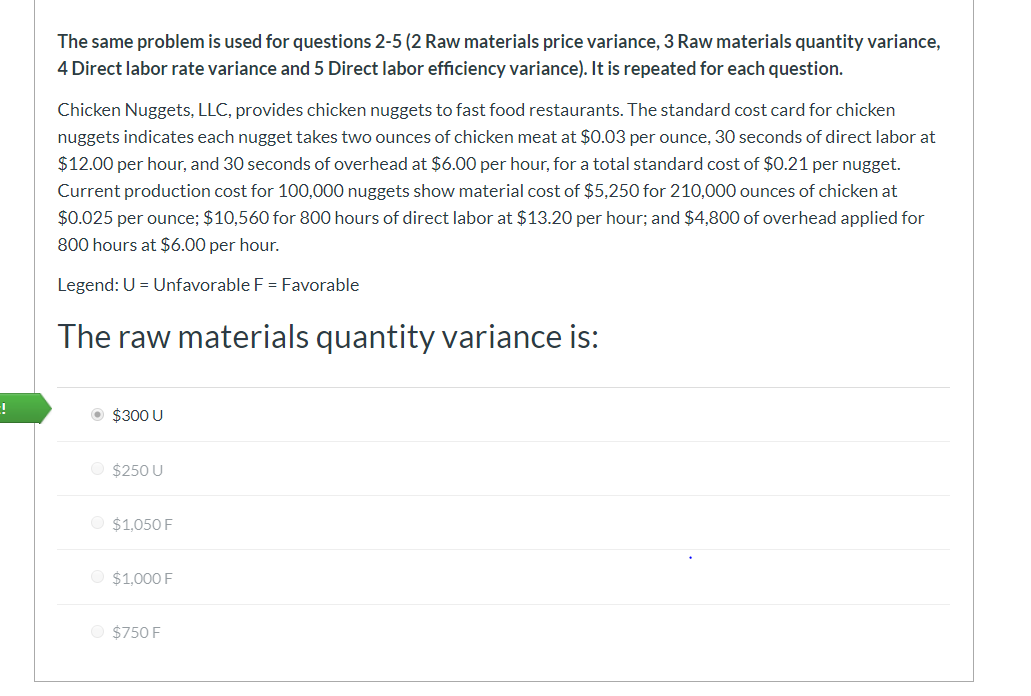Image resolution: width=1031 pixels, height=696 pixels.
Task: Select the $250 U answer option
Action: click(x=97, y=468)
